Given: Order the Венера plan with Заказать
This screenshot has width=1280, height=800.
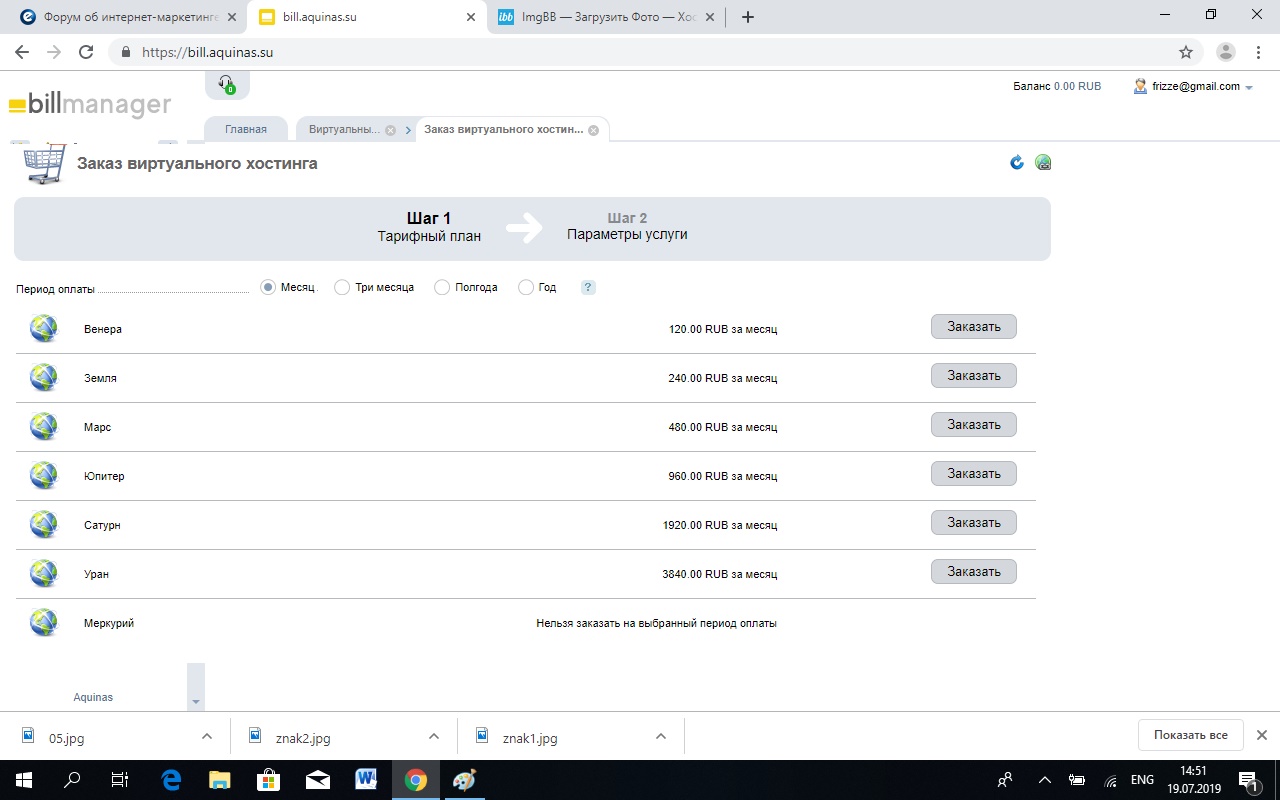Looking at the screenshot, I should [x=974, y=327].
